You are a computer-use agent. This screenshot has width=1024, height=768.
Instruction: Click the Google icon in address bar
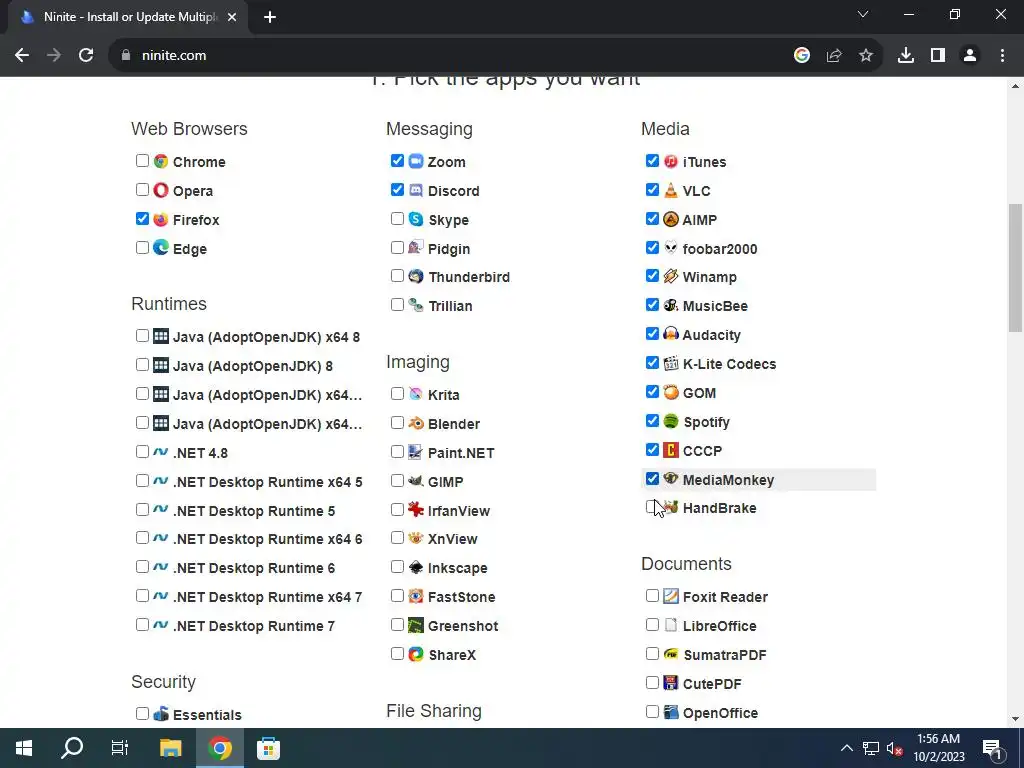click(802, 56)
